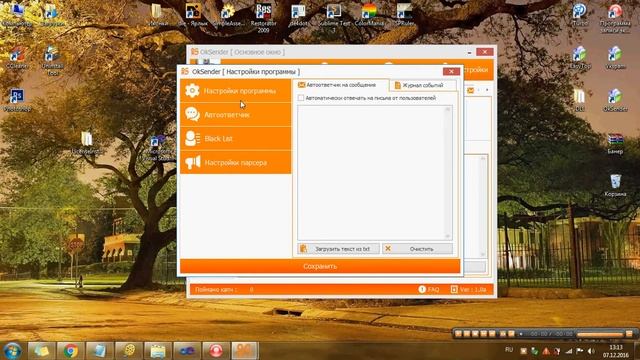
Task: Select the OkSender desktop shortcut
Action: click(x=615, y=100)
